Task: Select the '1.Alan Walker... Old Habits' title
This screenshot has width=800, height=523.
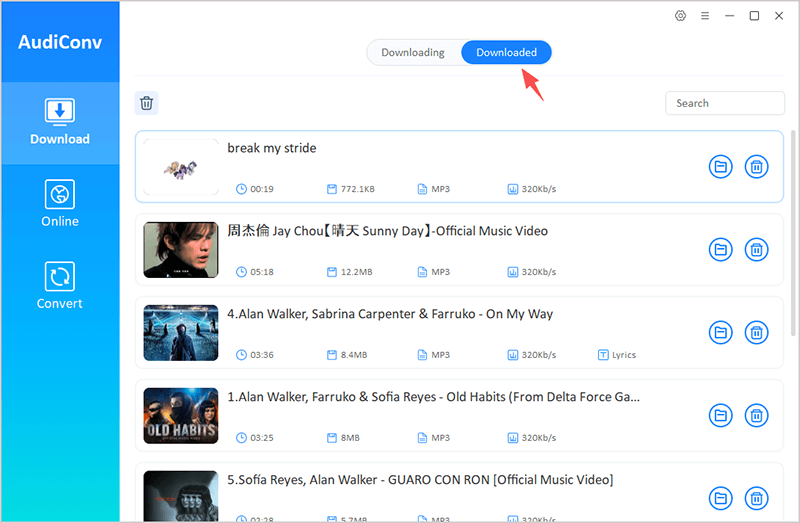Action: (x=433, y=397)
